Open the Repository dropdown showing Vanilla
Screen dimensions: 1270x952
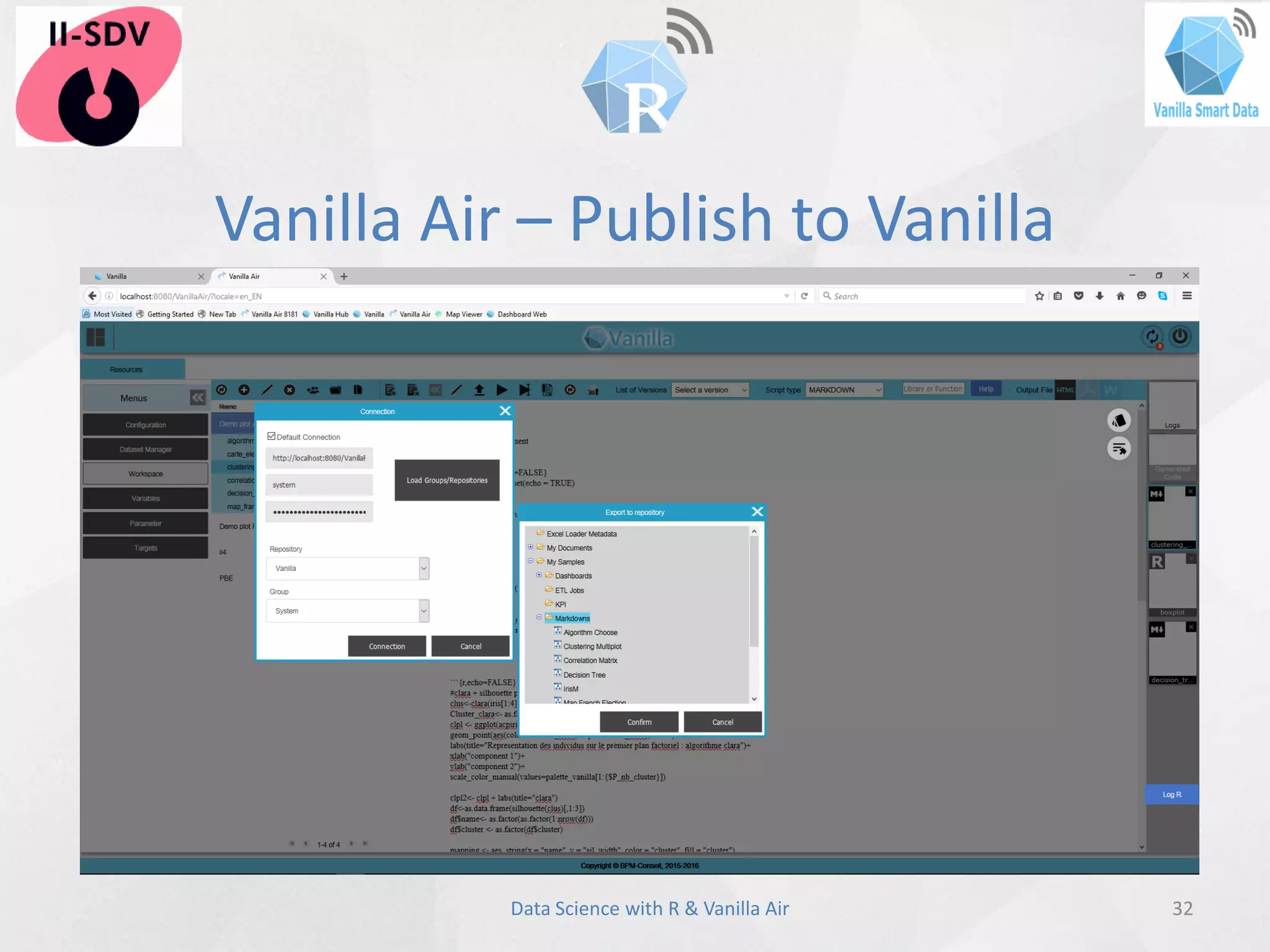(x=347, y=568)
